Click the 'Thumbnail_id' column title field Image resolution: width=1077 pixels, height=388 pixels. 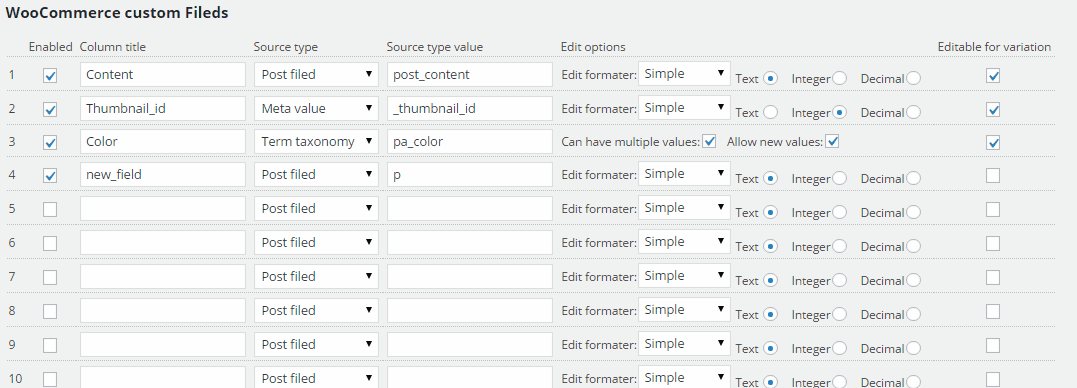(163, 108)
